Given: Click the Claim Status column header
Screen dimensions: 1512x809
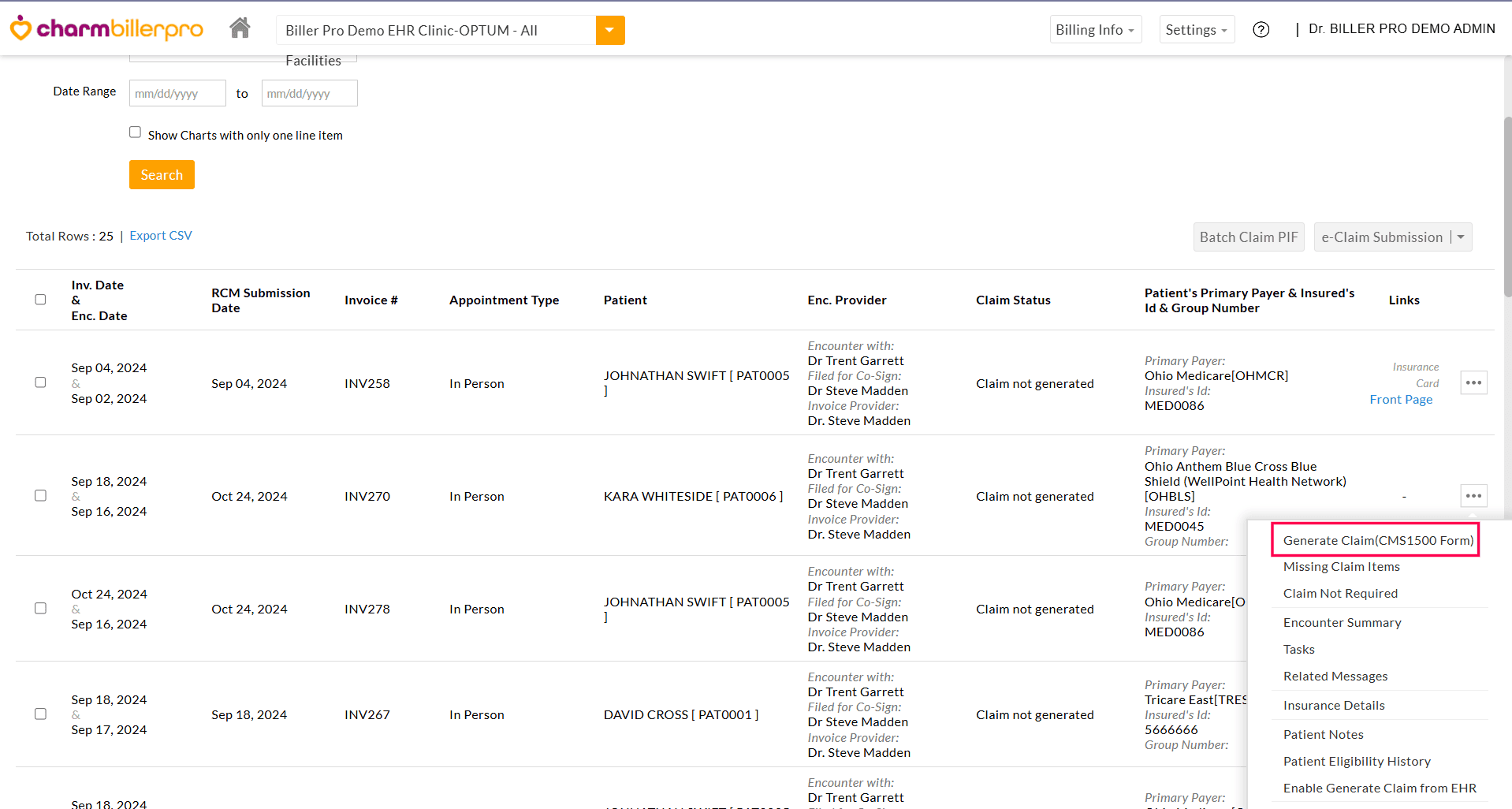Looking at the screenshot, I should pyautogui.click(x=1013, y=300).
